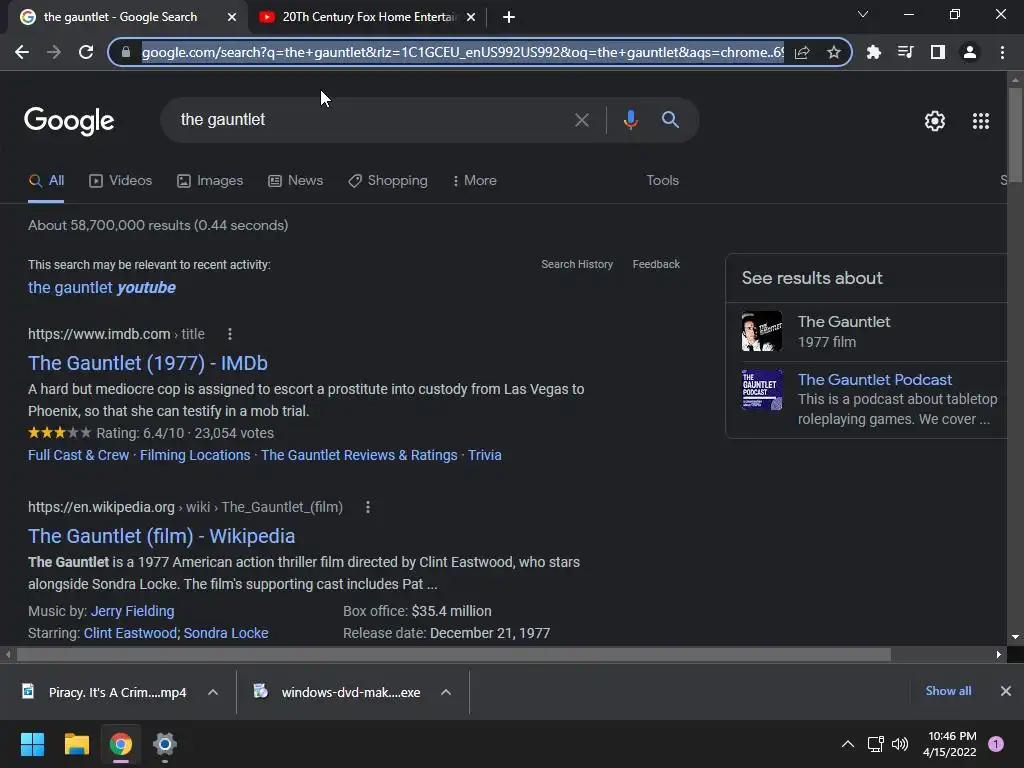Select the All results tab
Viewport: 1024px width, 768px height.
tap(46, 181)
